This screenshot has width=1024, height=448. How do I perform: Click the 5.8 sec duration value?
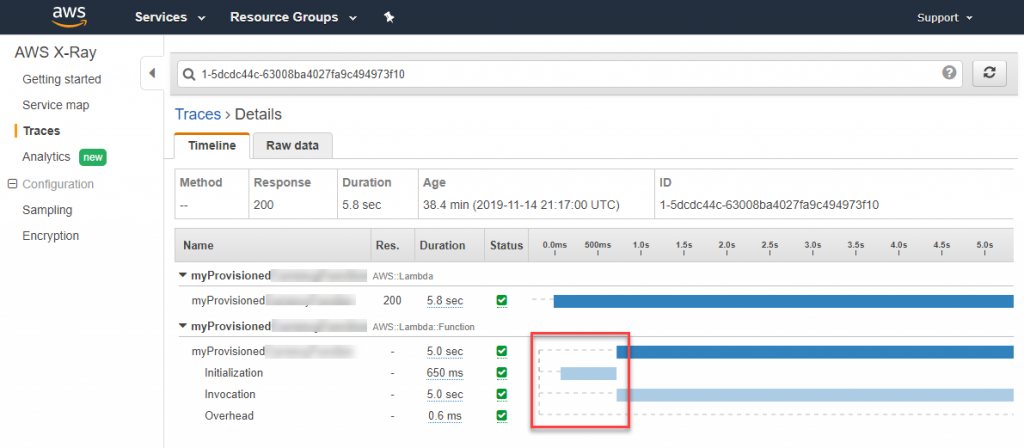pyautogui.click(x=445, y=301)
